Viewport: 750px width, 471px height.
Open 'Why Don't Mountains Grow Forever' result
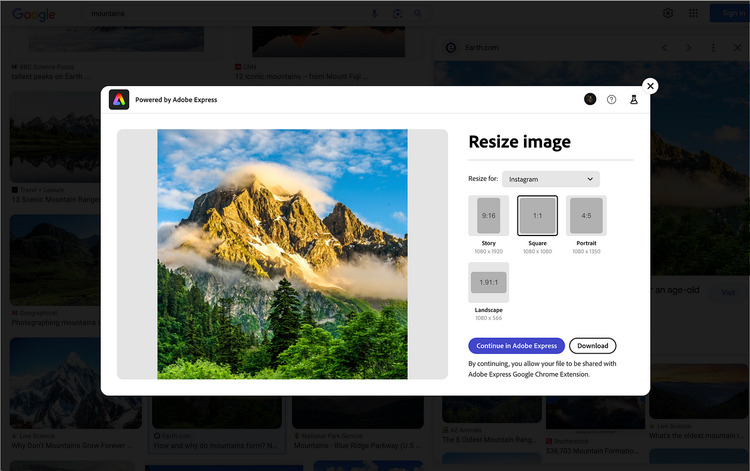coord(72,446)
